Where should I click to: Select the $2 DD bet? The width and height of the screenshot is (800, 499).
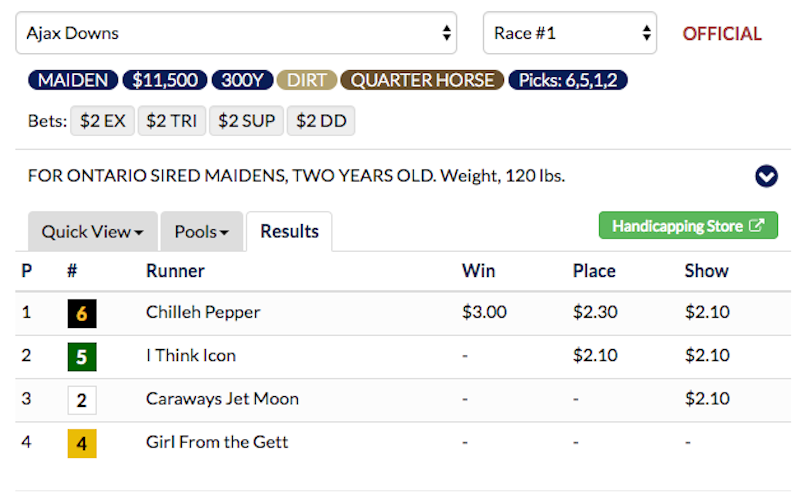point(320,122)
